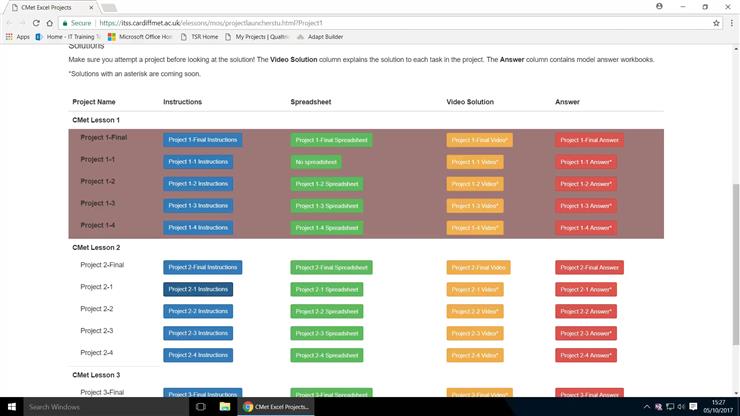The width and height of the screenshot is (740, 416).
Task: Click the CMet Lesson 1 heading
Action: pos(96,120)
